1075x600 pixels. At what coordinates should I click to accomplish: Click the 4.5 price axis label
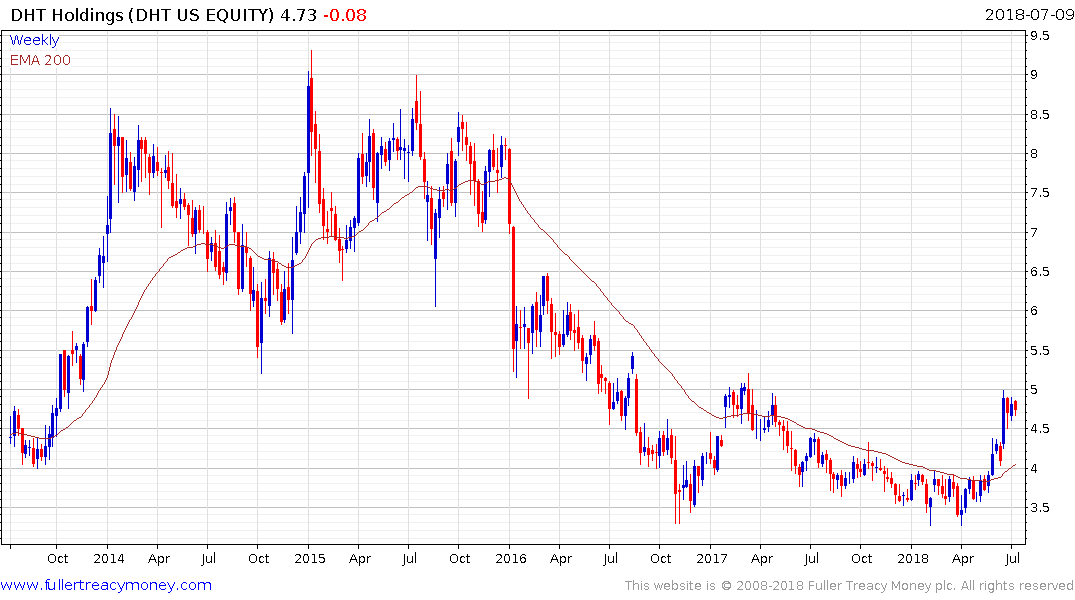(1039, 429)
